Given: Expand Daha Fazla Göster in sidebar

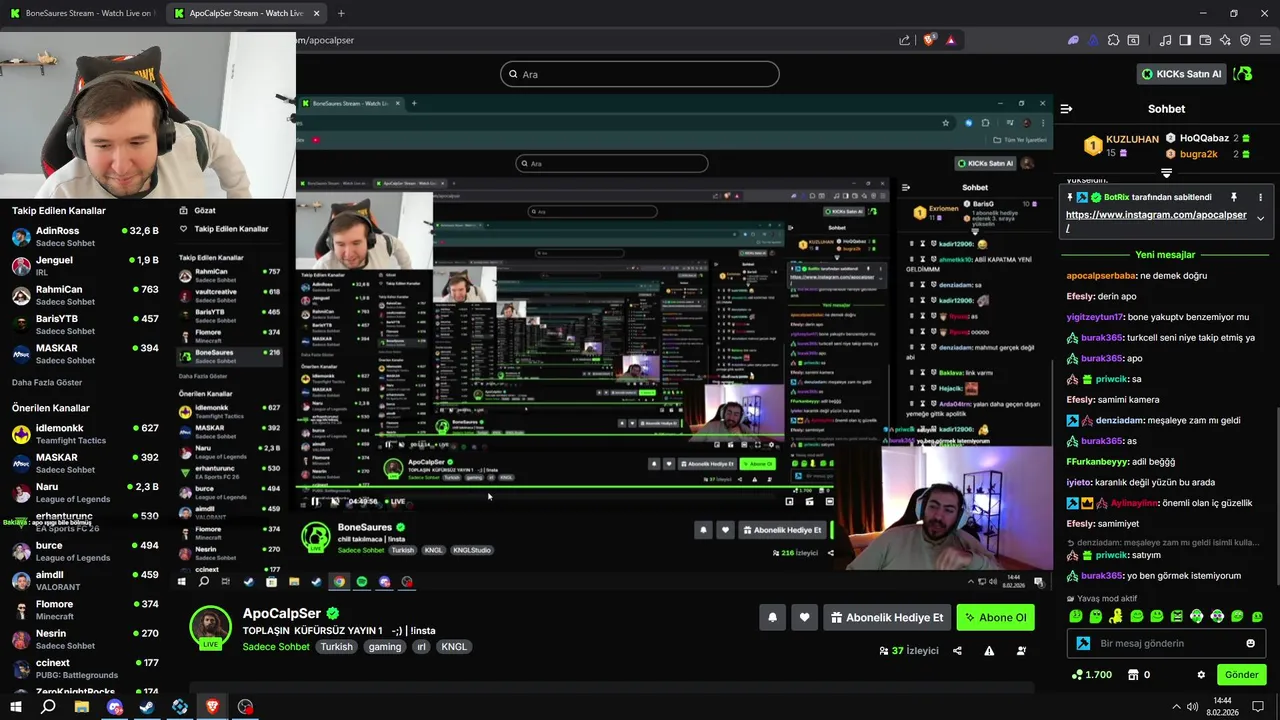Looking at the screenshot, I should tap(47, 383).
